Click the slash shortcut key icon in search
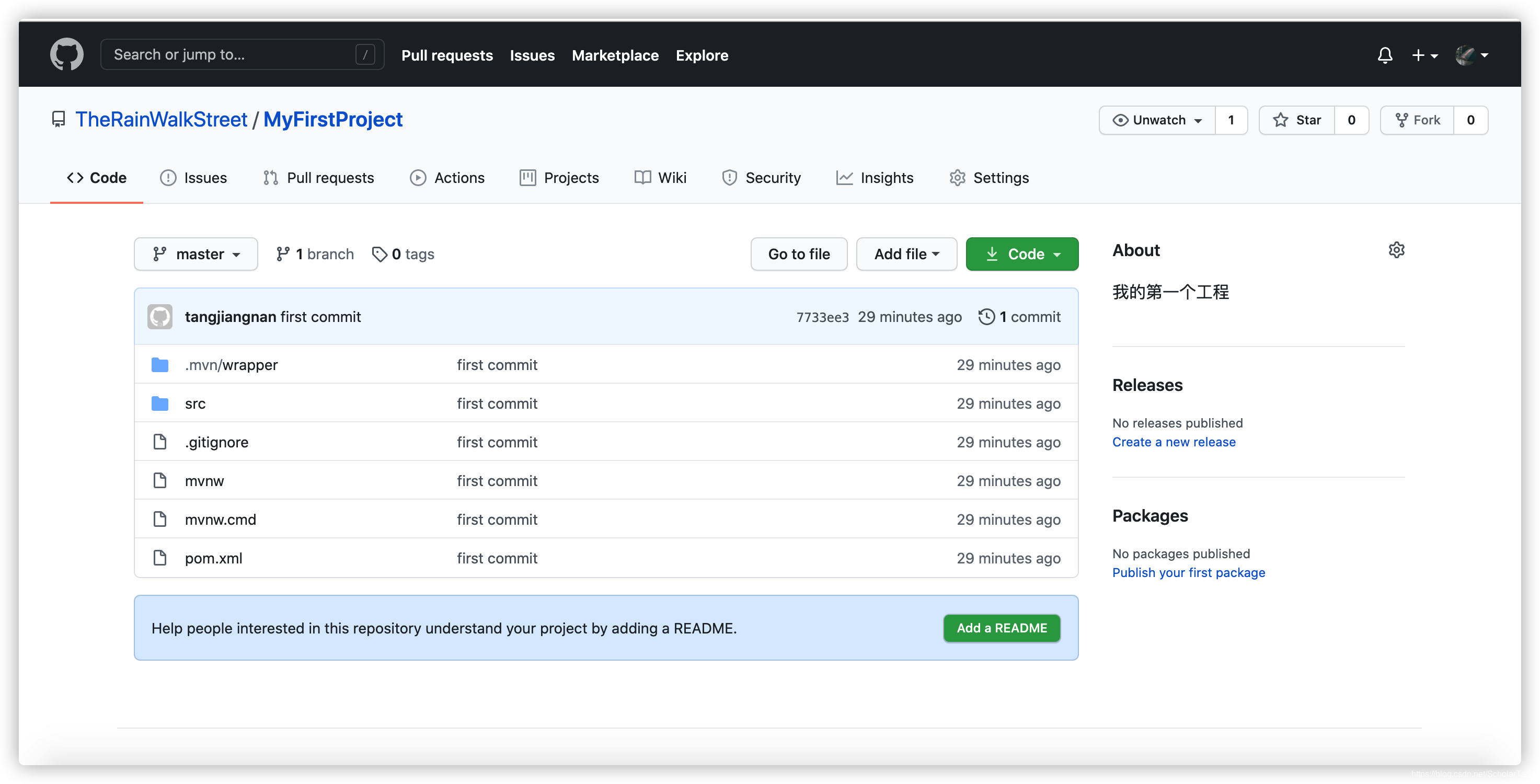 coord(365,54)
